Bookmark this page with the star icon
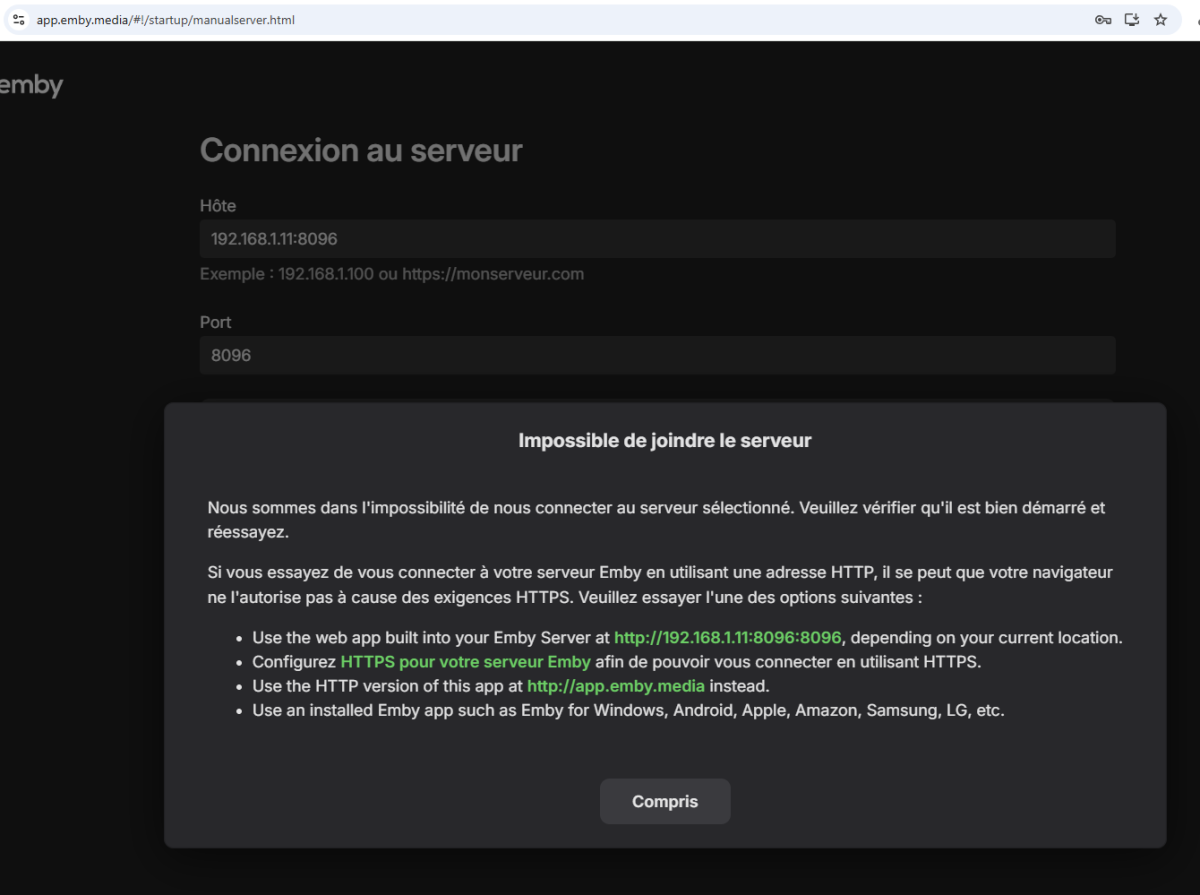 pos(1160,20)
